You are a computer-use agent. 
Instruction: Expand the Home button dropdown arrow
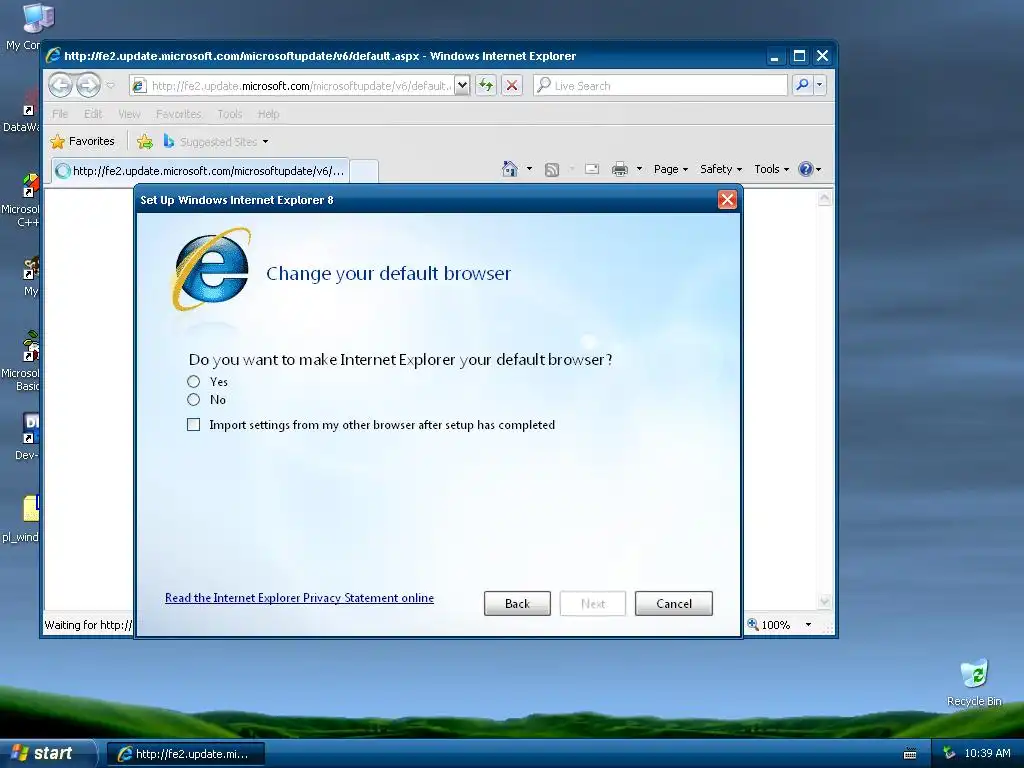coord(529,169)
